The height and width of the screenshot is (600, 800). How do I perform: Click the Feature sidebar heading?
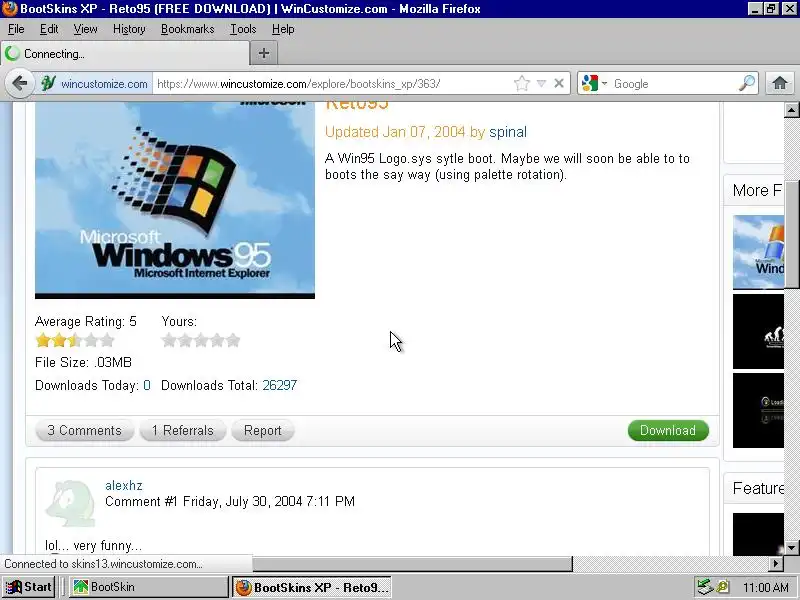tap(758, 488)
